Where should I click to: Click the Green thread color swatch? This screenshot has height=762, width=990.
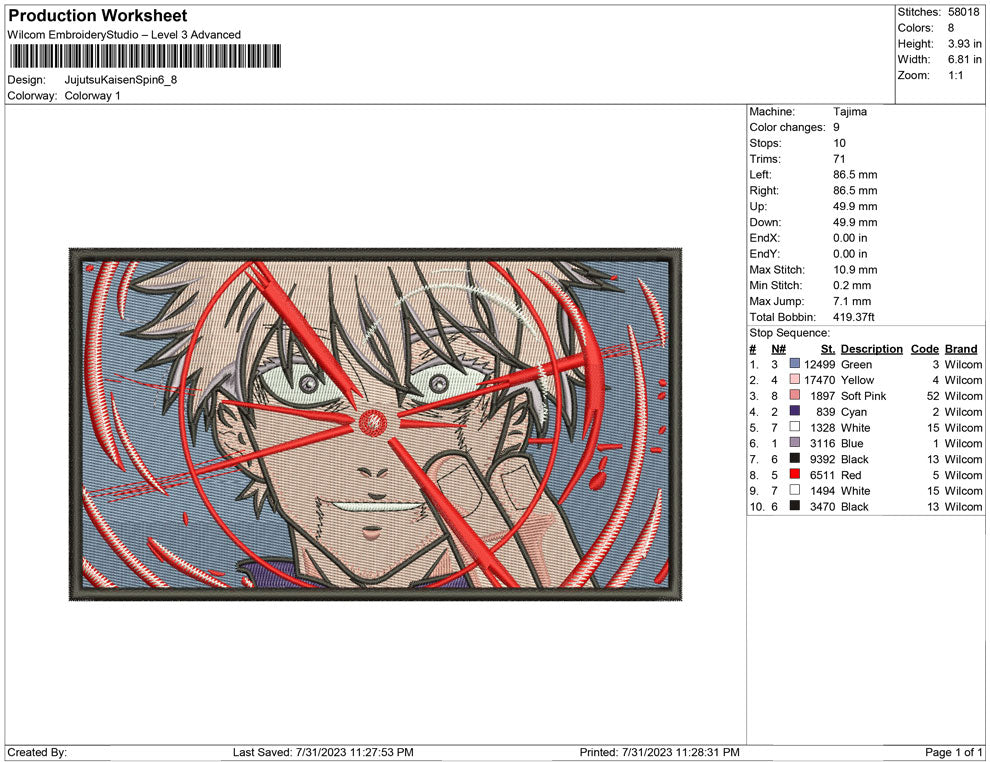[795, 364]
